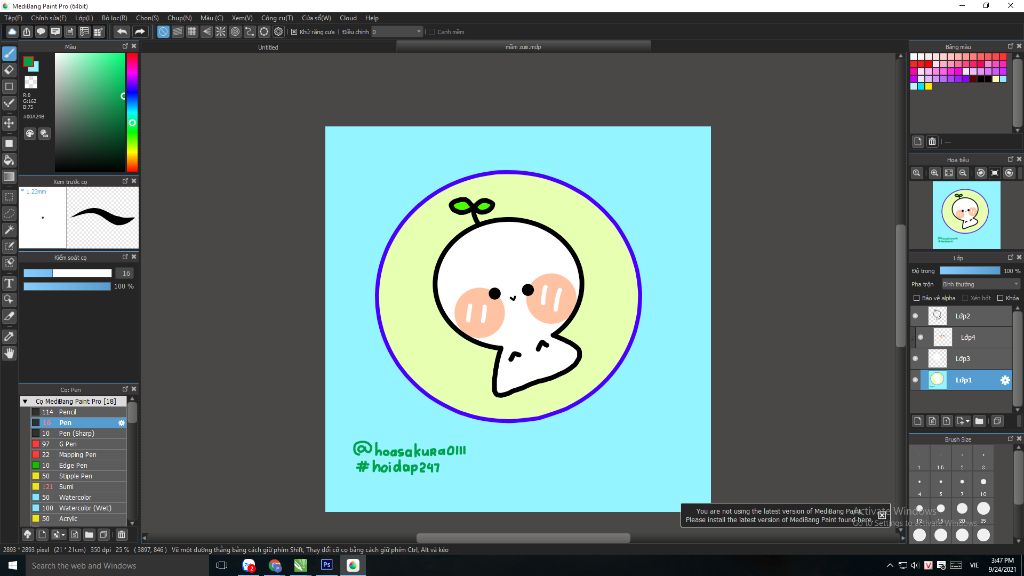
Task: Open settings gear on layer Lớp1
Action: 1004,379
